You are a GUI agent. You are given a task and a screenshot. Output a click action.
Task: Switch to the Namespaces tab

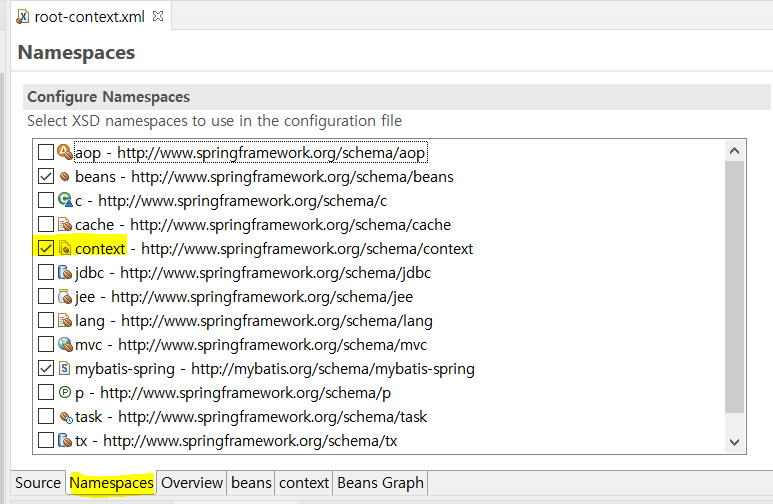(111, 482)
